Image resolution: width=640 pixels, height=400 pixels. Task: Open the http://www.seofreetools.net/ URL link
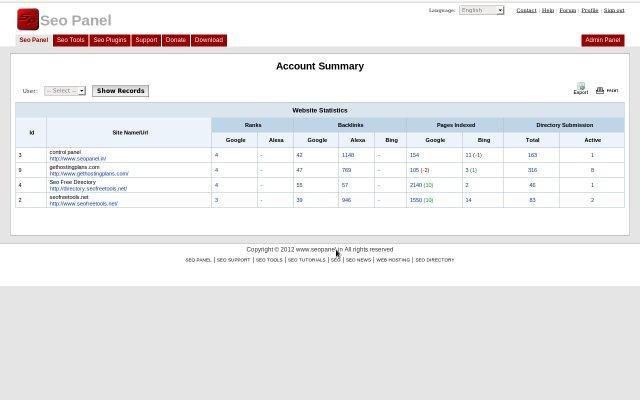[84, 203]
